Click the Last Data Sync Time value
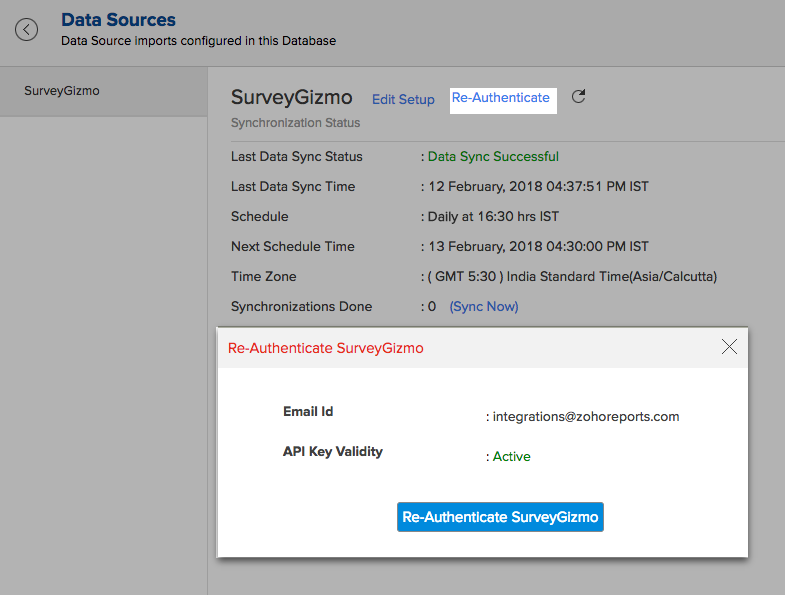Viewport: 785px width, 595px height. click(x=538, y=187)
